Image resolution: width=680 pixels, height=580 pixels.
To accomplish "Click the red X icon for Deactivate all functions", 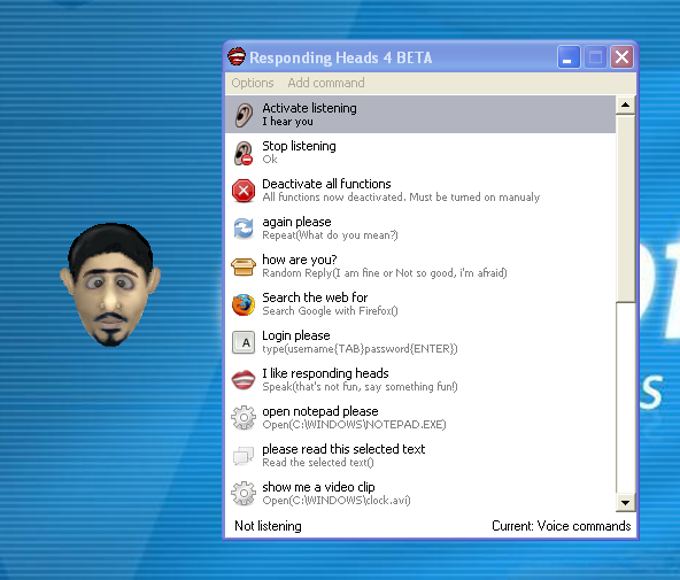I will click(x=243, y=190).
